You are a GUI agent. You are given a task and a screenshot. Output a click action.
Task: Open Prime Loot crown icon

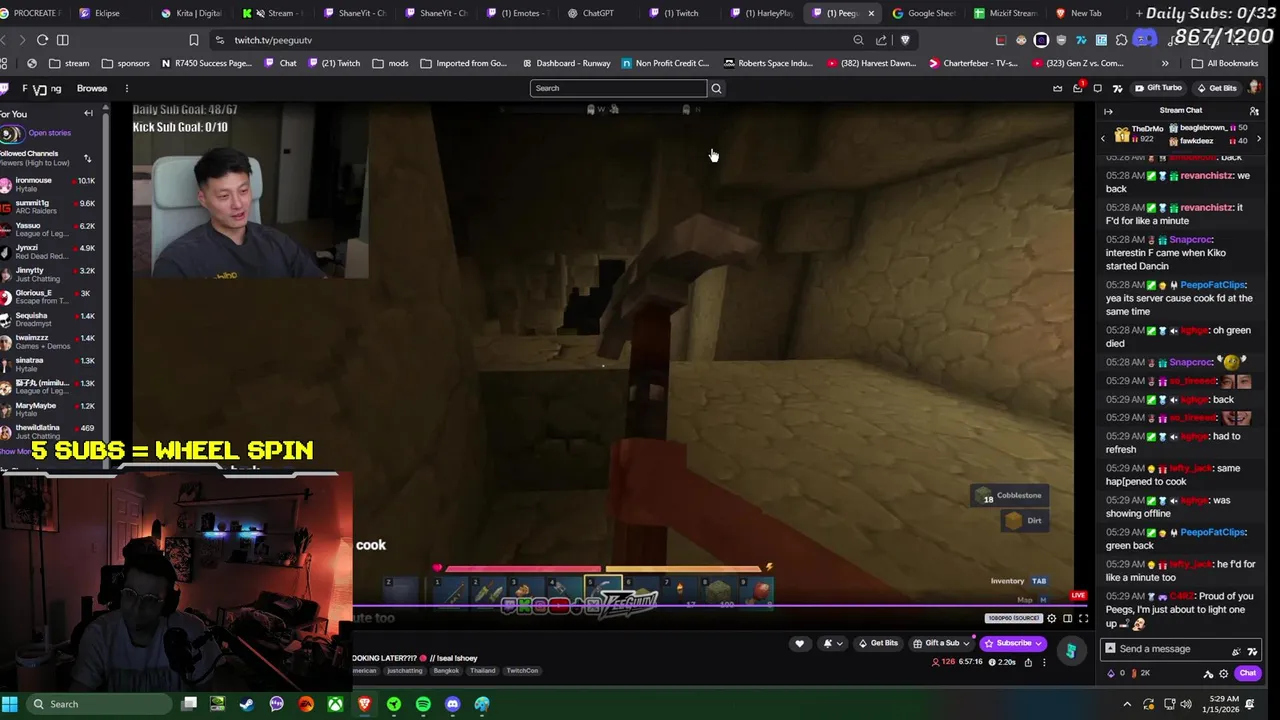[x=1058, y=88]
